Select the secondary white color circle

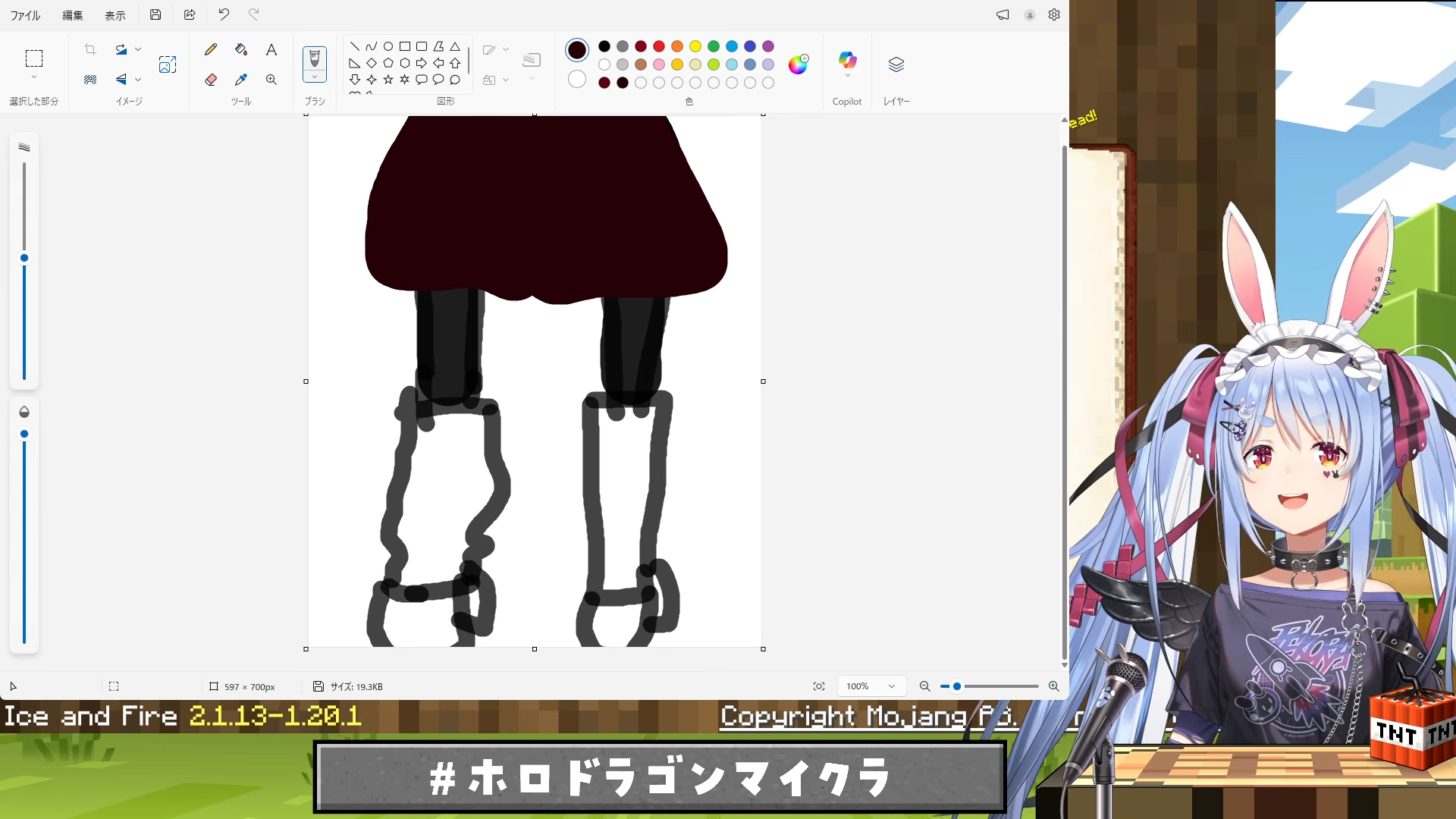576,80
